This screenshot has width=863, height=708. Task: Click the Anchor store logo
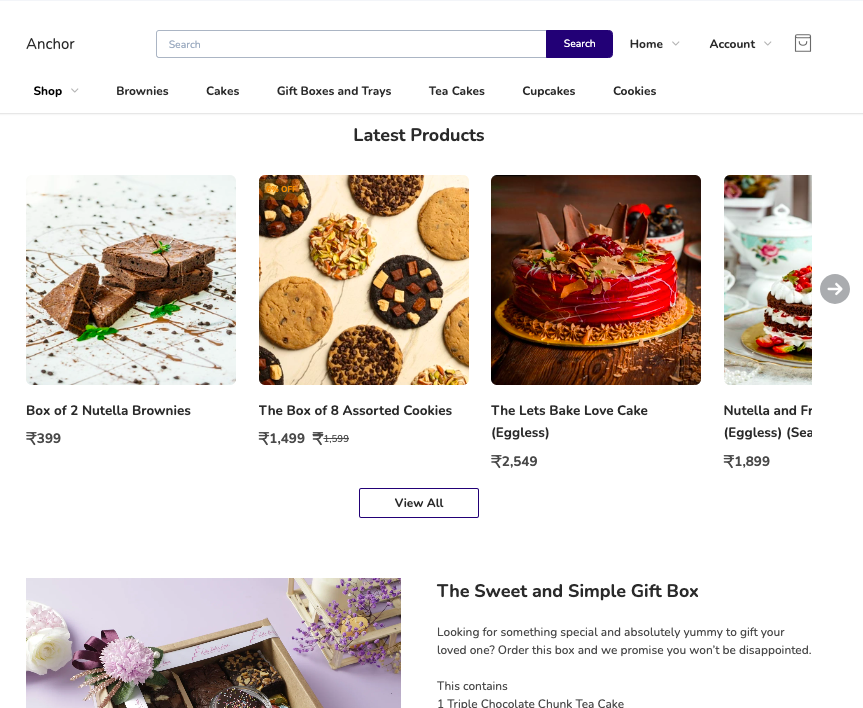(50, 44)
